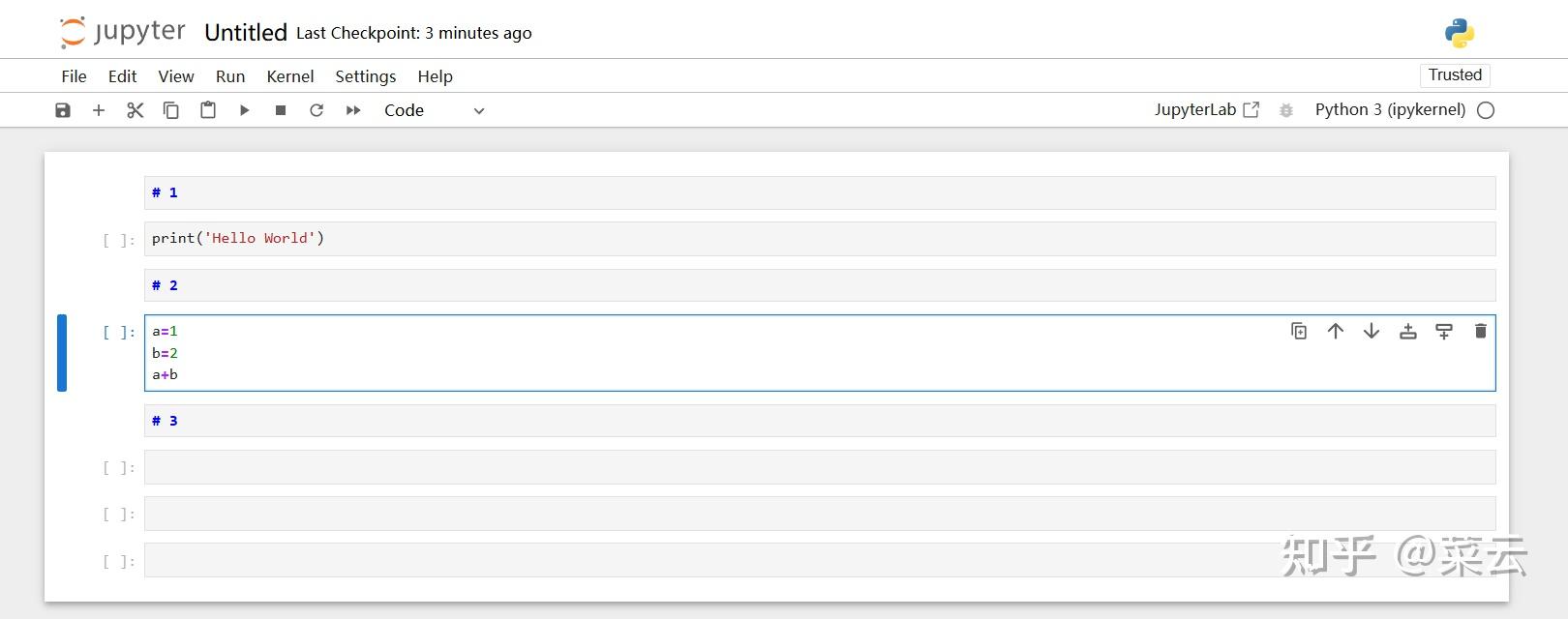
Task: Duplicate the active cell
Action: (x=1299, y=332)
